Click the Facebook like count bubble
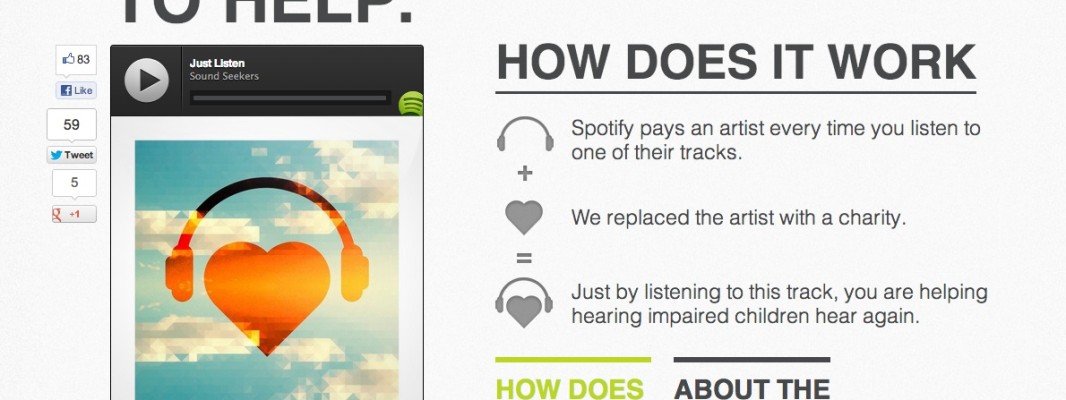This screenshot has width=1066, height=400. coord(76,60)
